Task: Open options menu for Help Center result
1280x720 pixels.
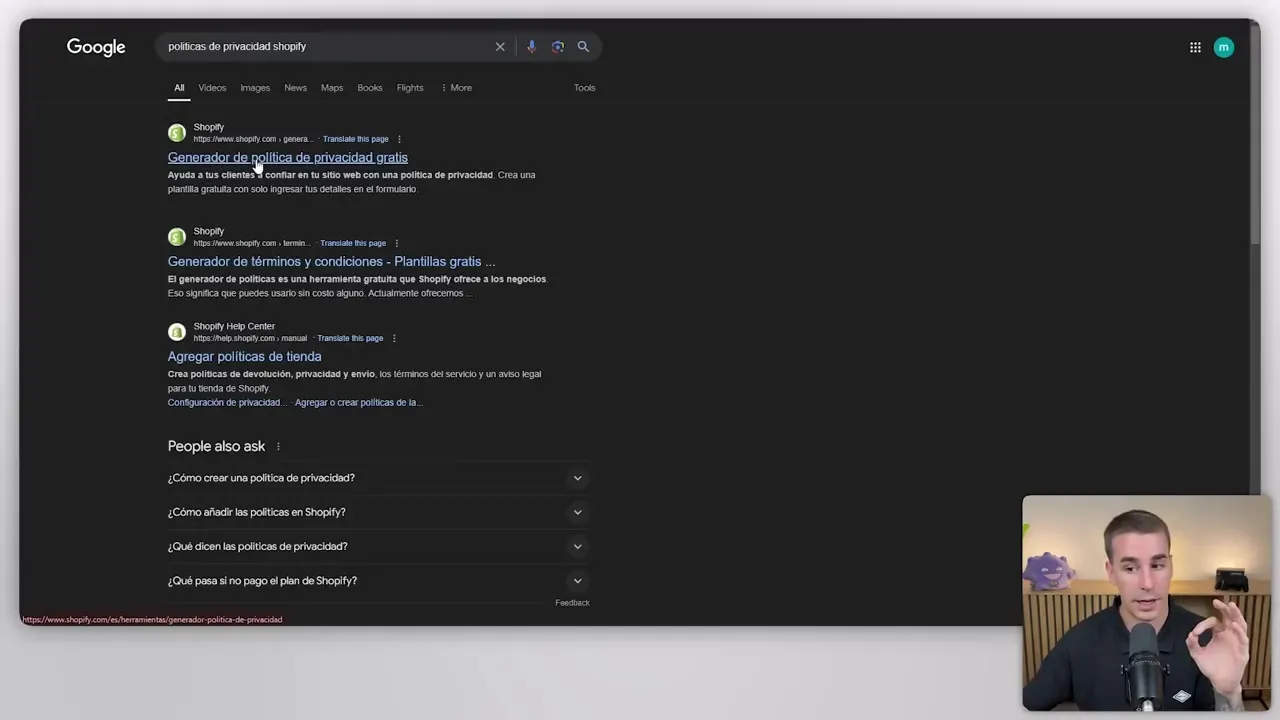Action: (x=394, y=338)
